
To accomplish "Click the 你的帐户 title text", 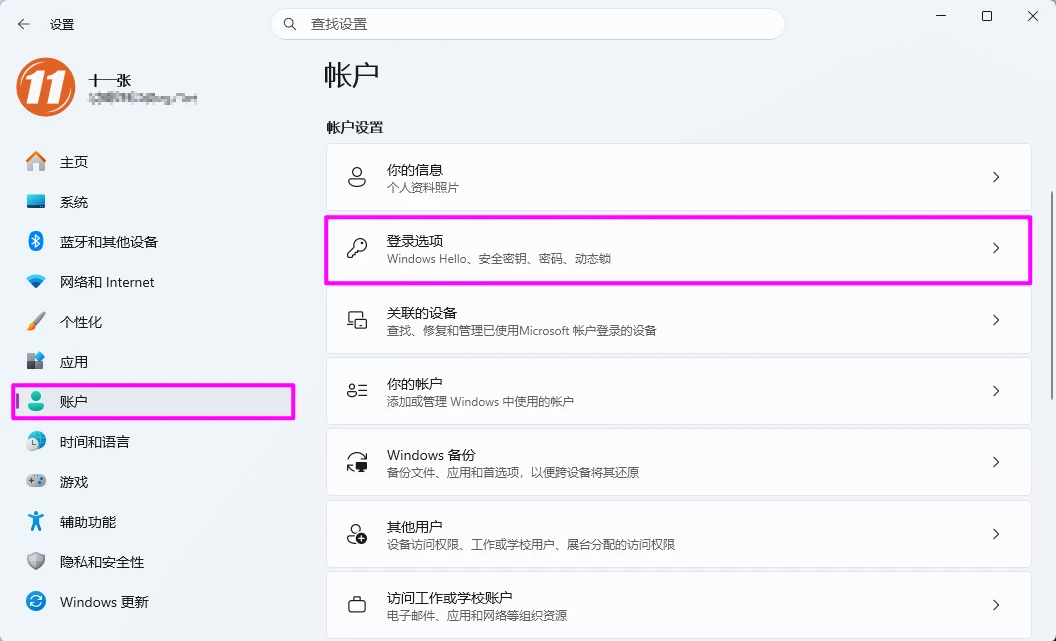I will (415, 384).
